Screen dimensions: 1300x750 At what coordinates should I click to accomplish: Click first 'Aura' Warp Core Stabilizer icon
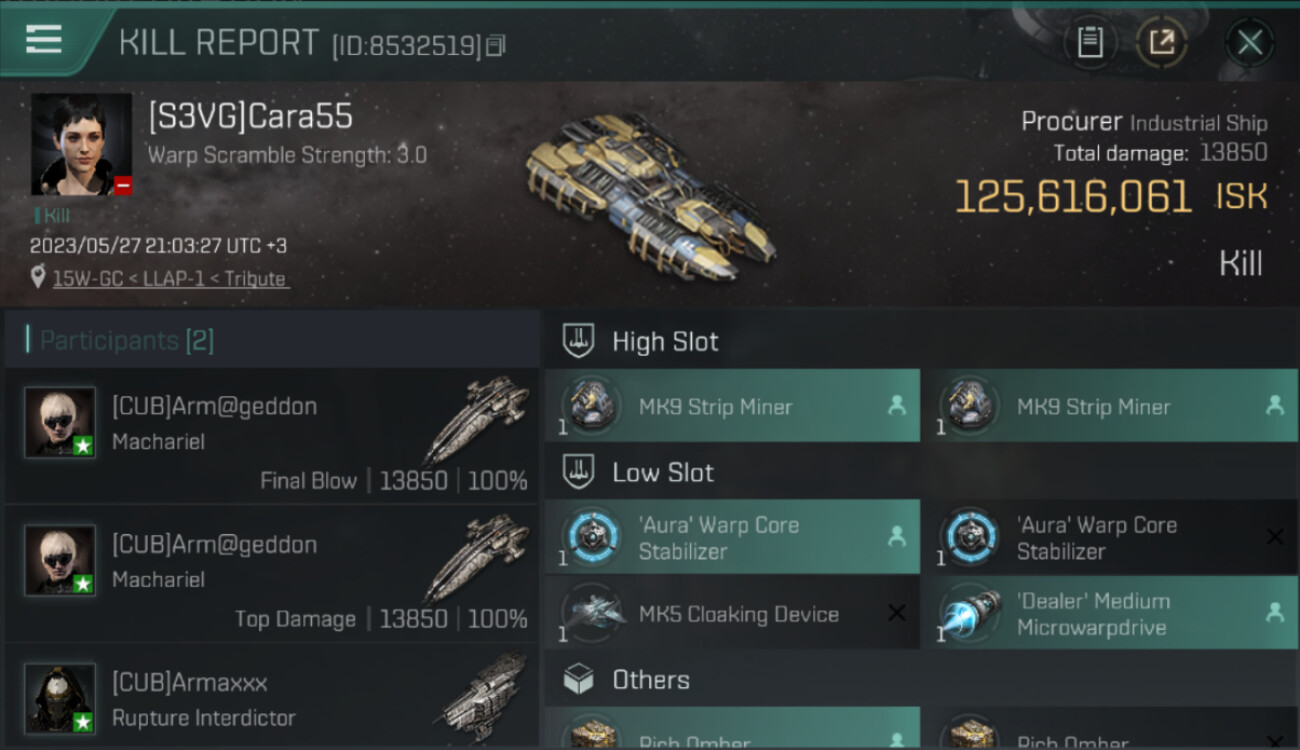coord(589,537)
